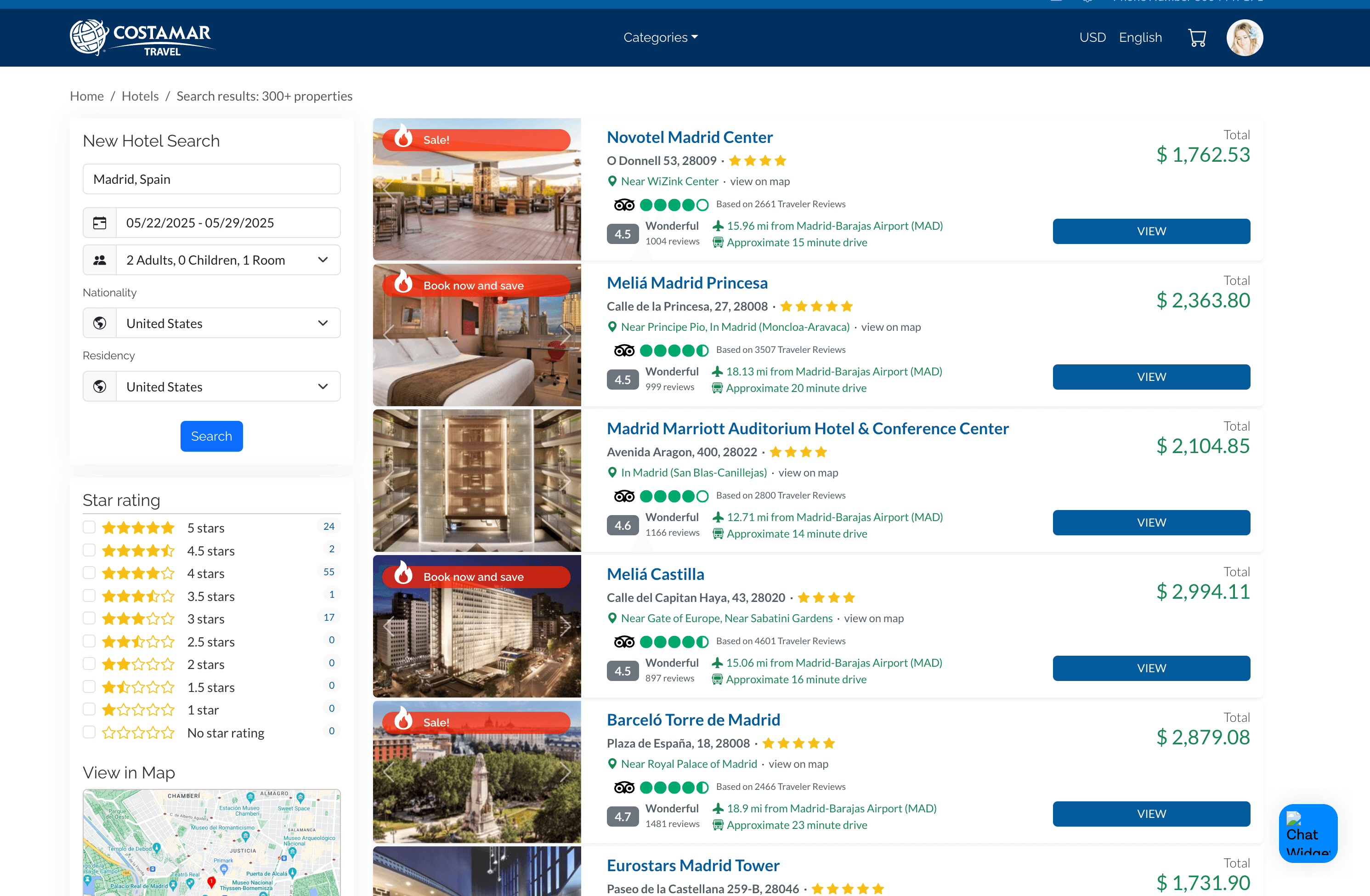Click the Madrid, Spain destination field
1370x896 pixels.
(211, 180)
